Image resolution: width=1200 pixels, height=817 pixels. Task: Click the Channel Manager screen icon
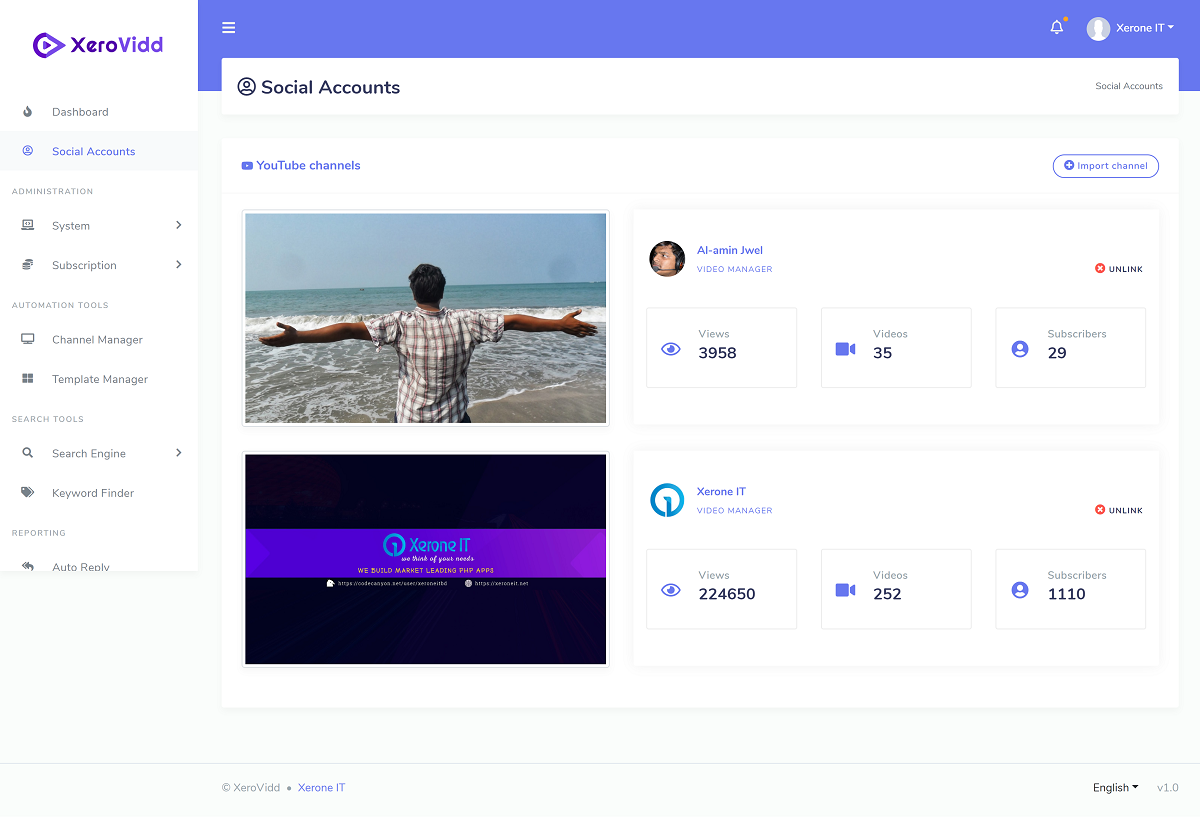[28, 340]
